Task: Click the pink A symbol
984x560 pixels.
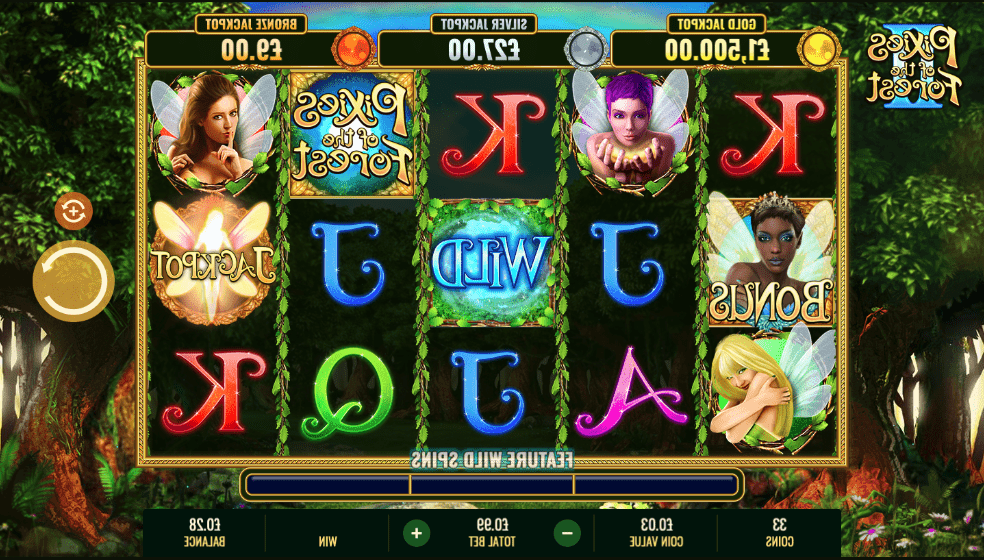Action: pos(630,392)
